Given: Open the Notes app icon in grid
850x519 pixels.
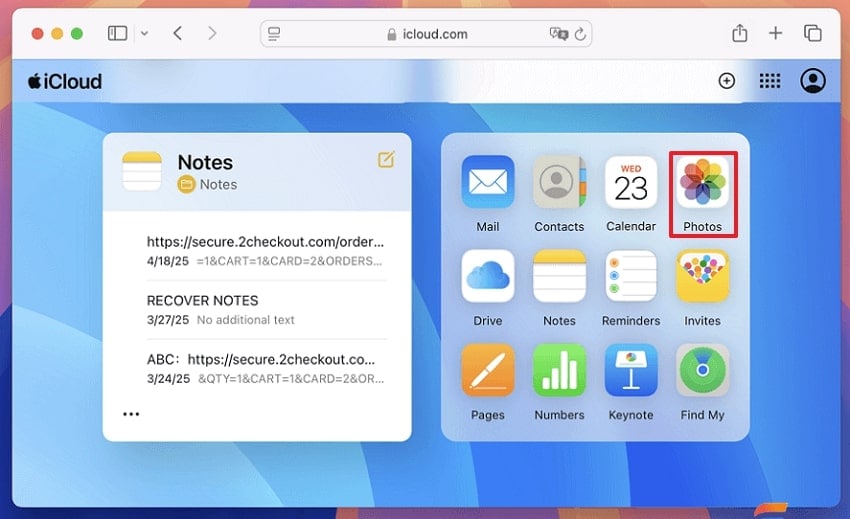Looking at the screenshot, I should click(x=559, y=276).
